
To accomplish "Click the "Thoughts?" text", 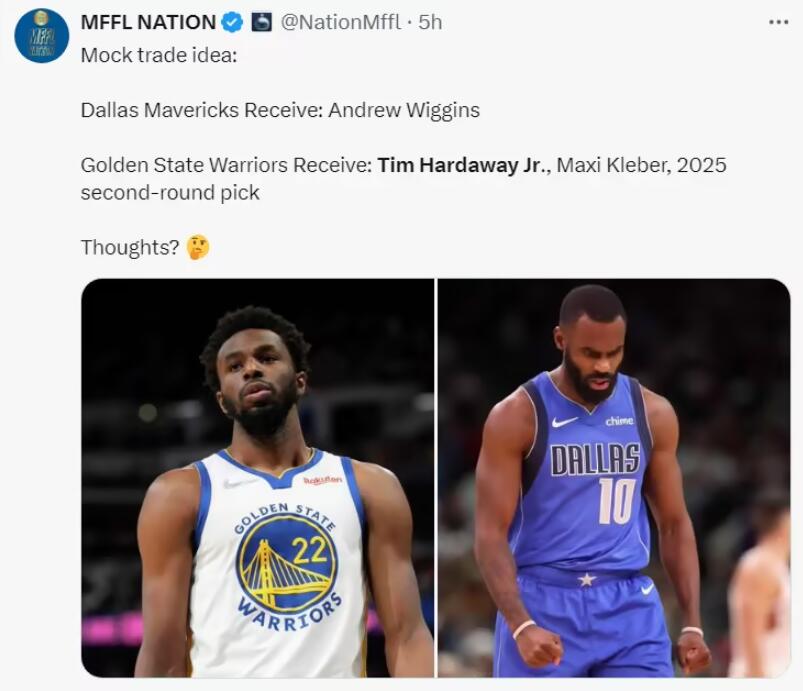I will coord(130,247).
